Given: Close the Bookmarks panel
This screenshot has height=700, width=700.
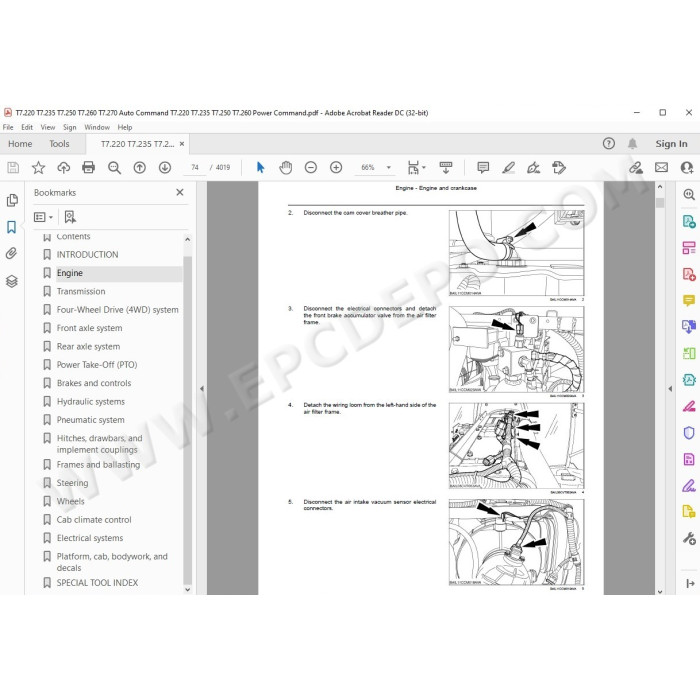Looking at the screenshot, I should point(180,192).
